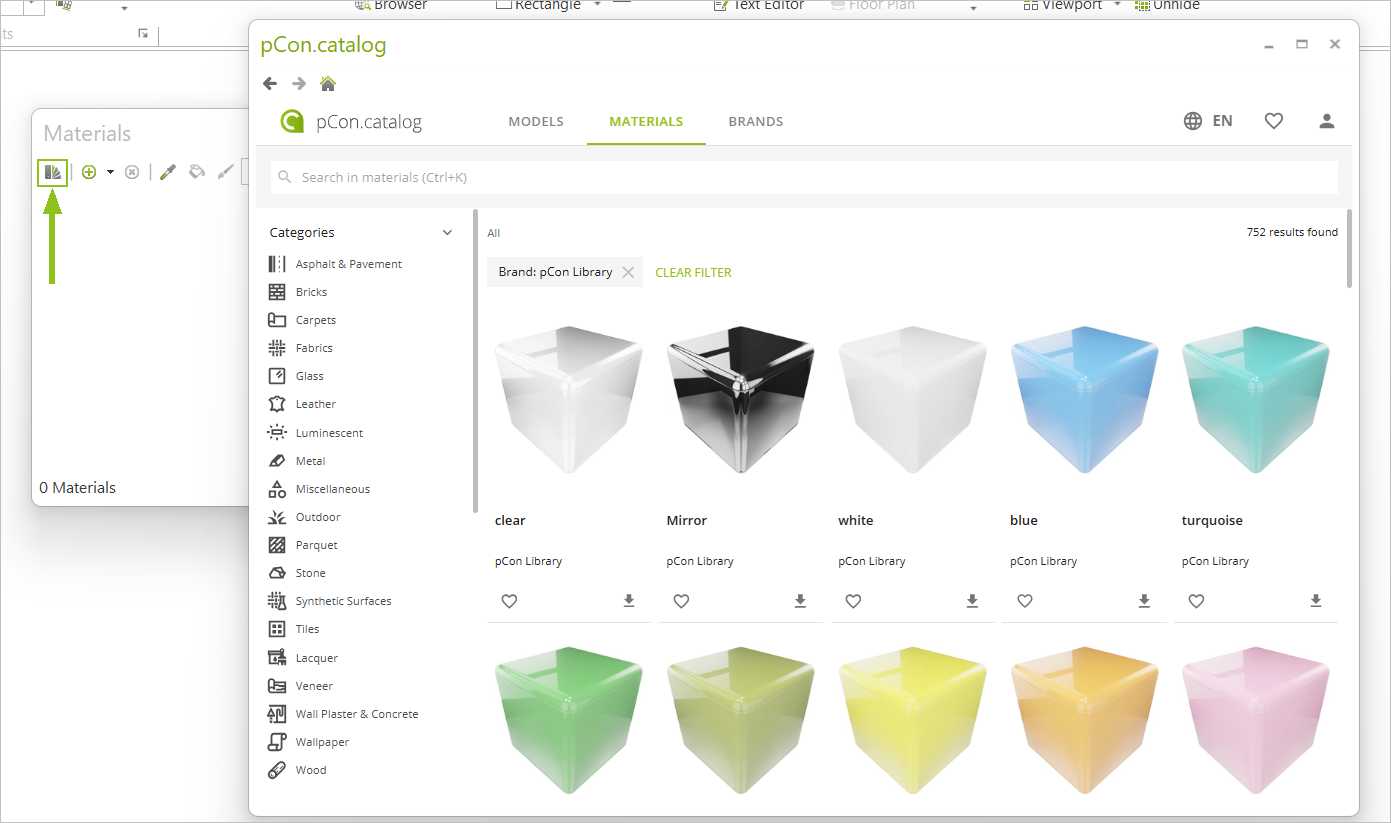Click the categories list scrollbar
1391x823 pixels.
coord(476,360)
